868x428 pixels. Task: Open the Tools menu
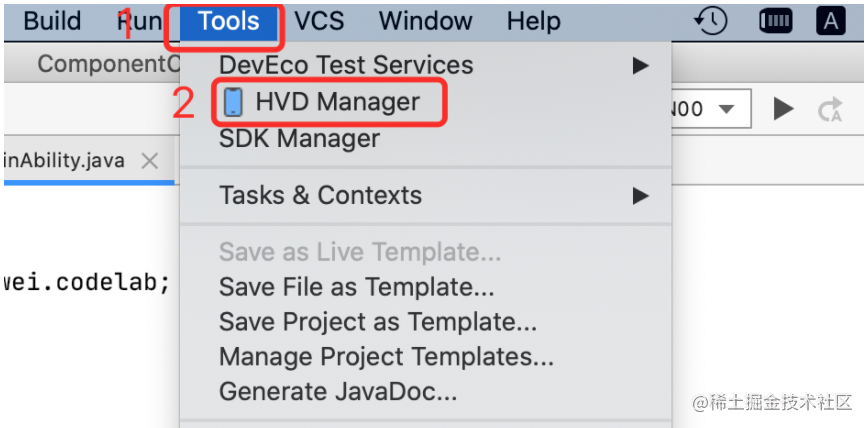[228, 21]
